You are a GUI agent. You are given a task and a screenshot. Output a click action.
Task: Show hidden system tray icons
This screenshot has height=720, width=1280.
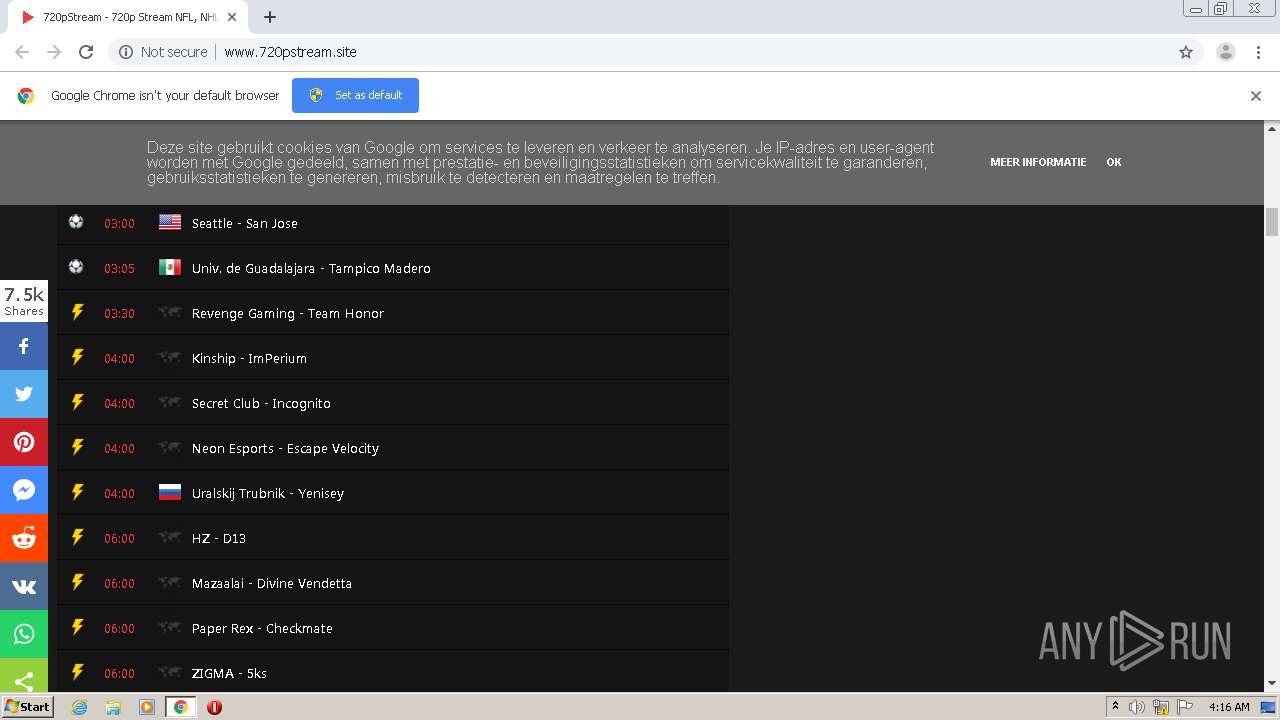pyautogui.click(x=1115, y=707)
